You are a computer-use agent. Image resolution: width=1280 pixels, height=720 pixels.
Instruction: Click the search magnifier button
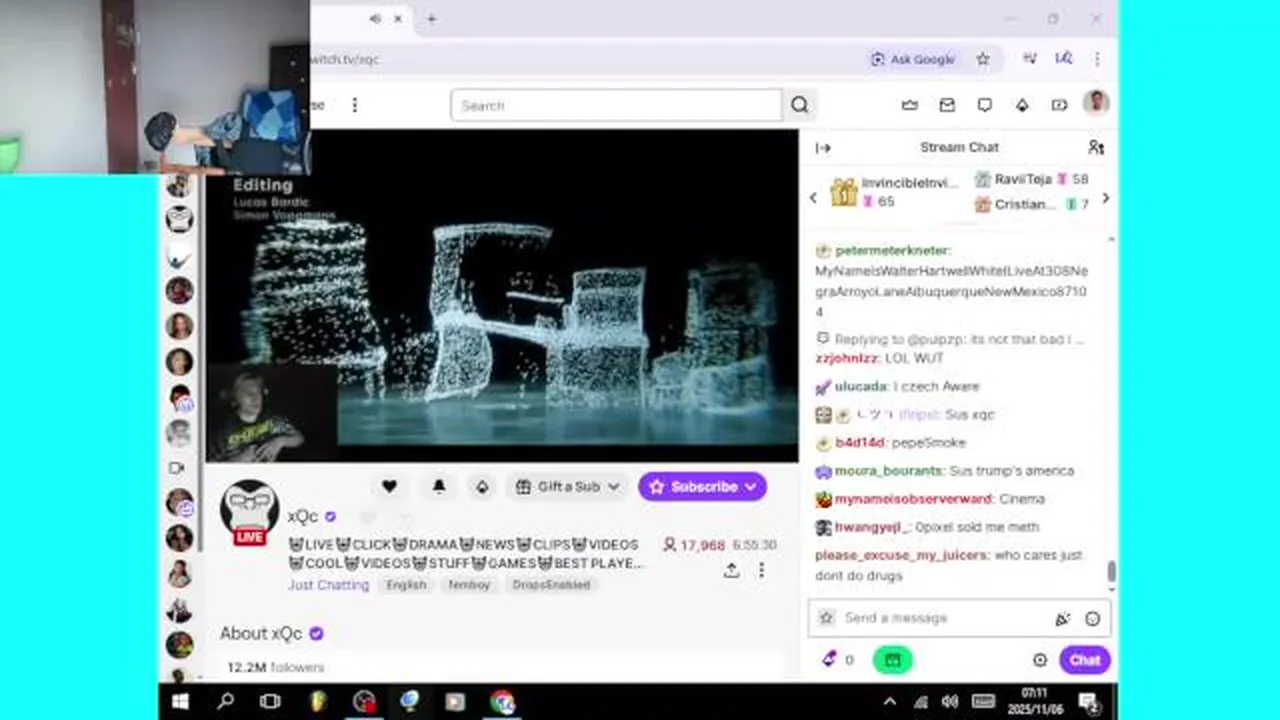click(x=800, y=105)
